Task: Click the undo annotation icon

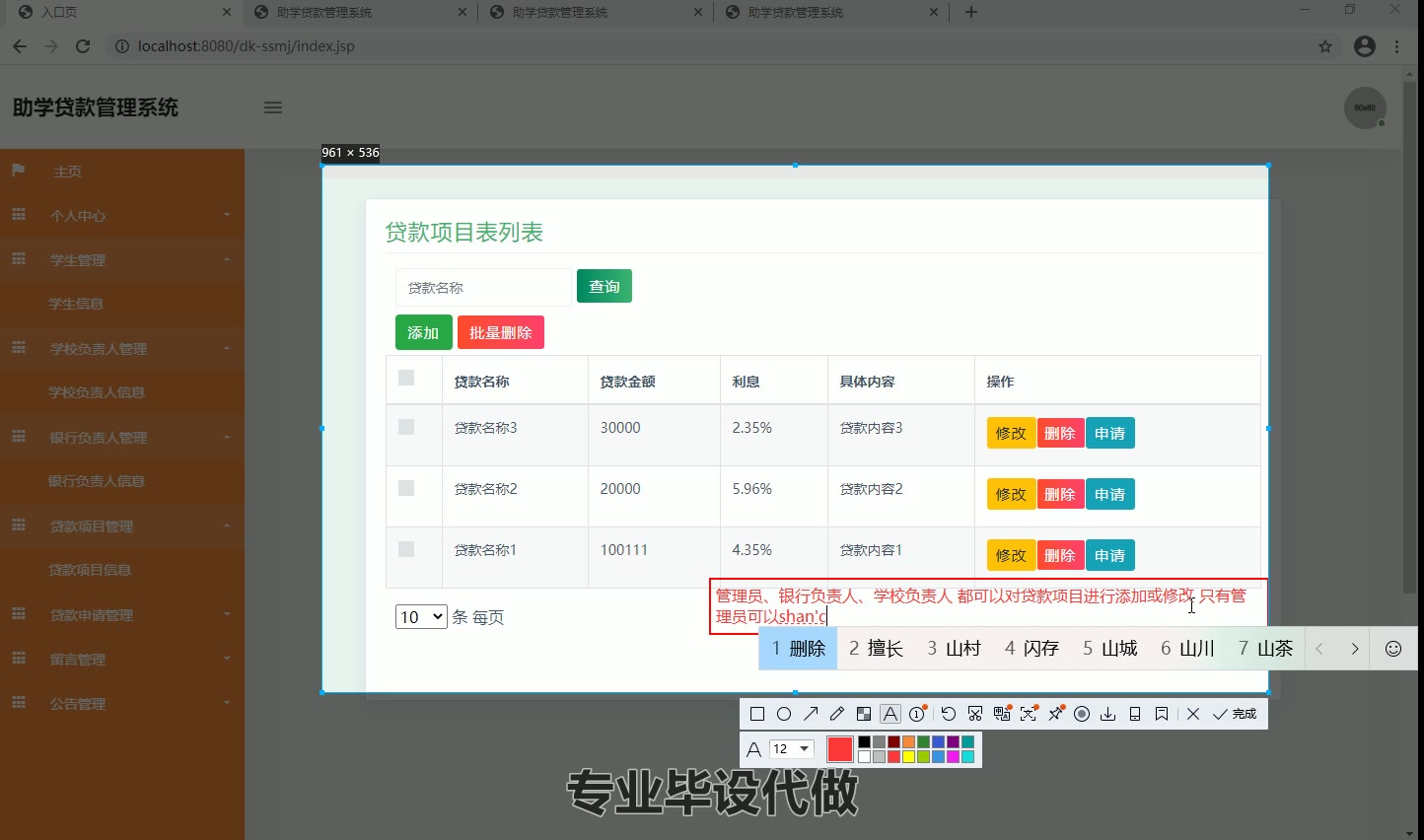Action: point(948,714)
